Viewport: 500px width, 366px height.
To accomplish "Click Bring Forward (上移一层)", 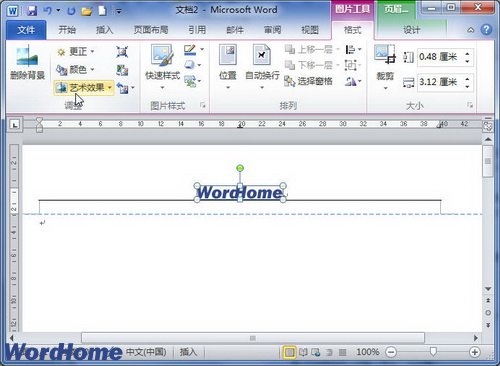I will [x=309, y=50].
